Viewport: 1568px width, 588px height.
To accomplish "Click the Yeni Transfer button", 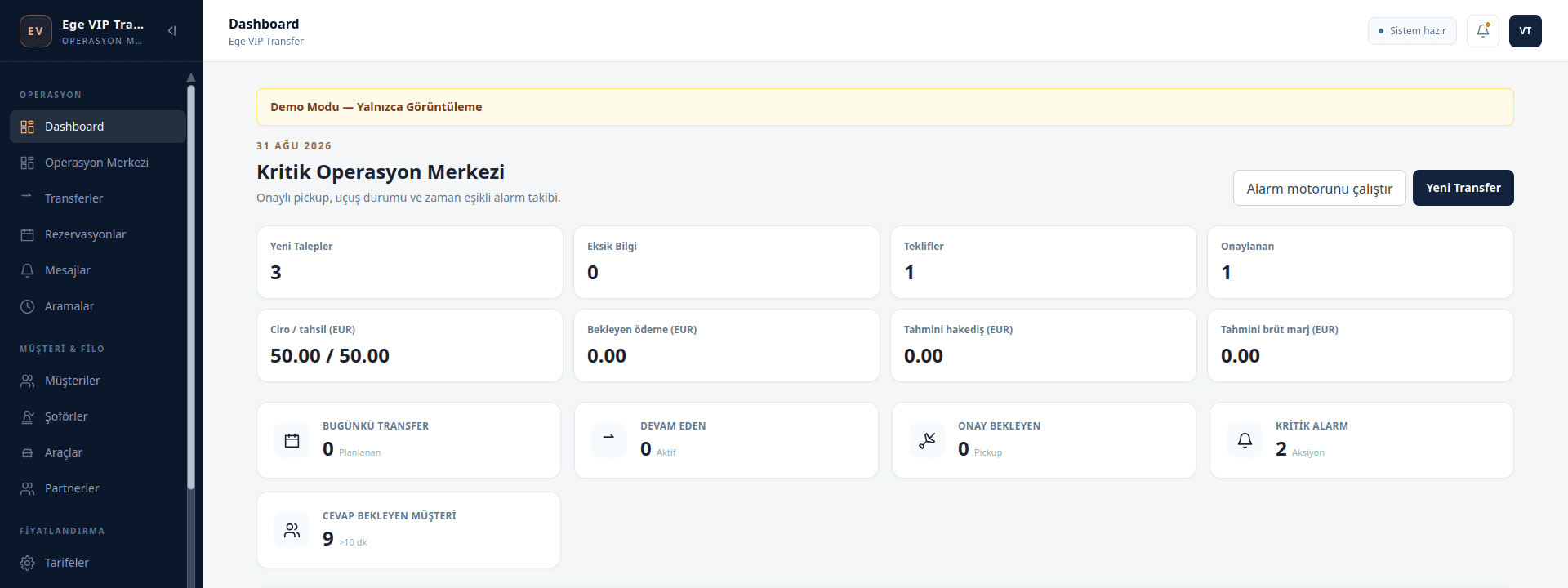I will coord(1463,188).
